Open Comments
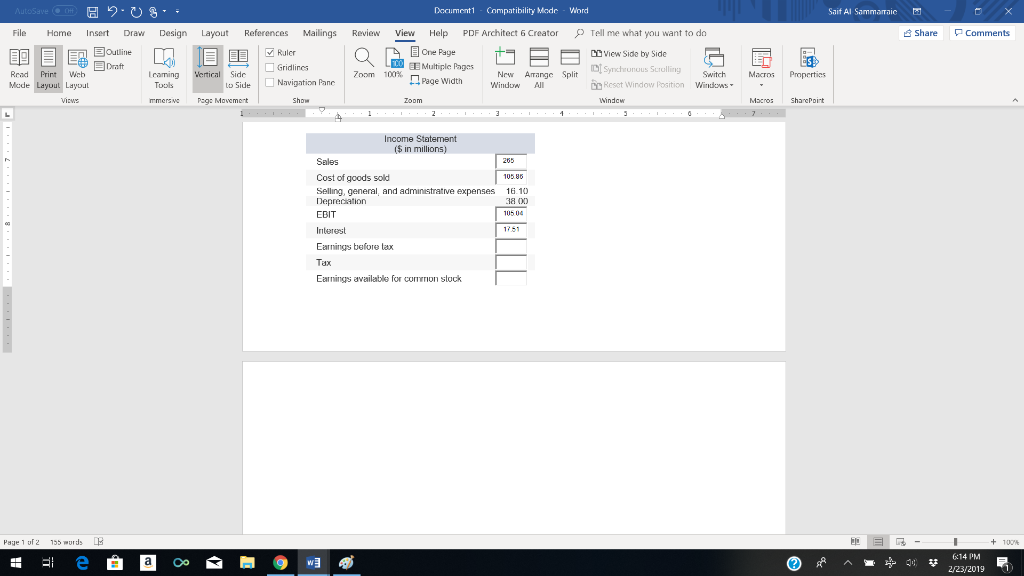Image resolution: width=1024 pixels, height=576 pixels. click(x=981, y=32)
